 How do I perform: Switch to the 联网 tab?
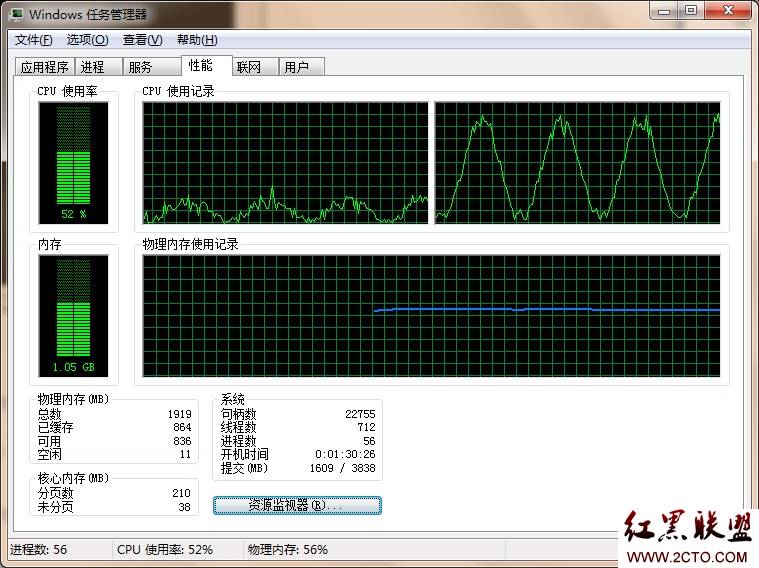point(255,67)
